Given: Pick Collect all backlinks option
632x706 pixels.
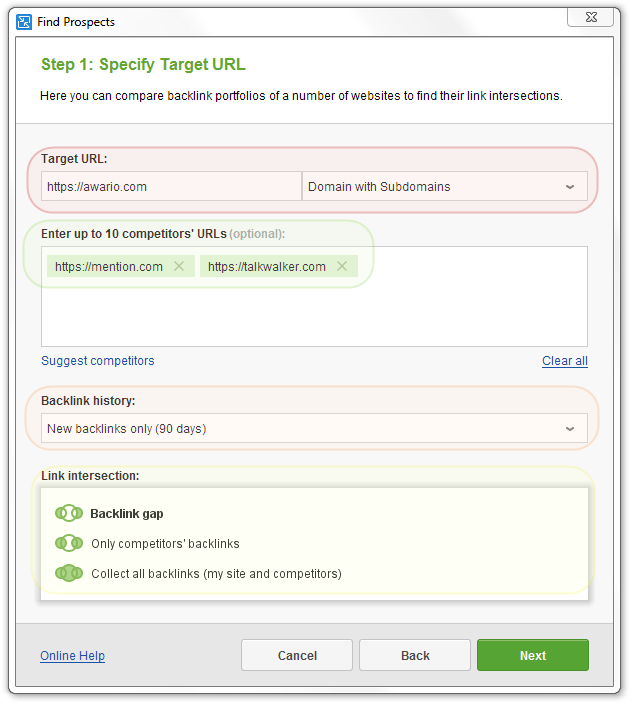Looking at the screenshot, I should [217, 574].
